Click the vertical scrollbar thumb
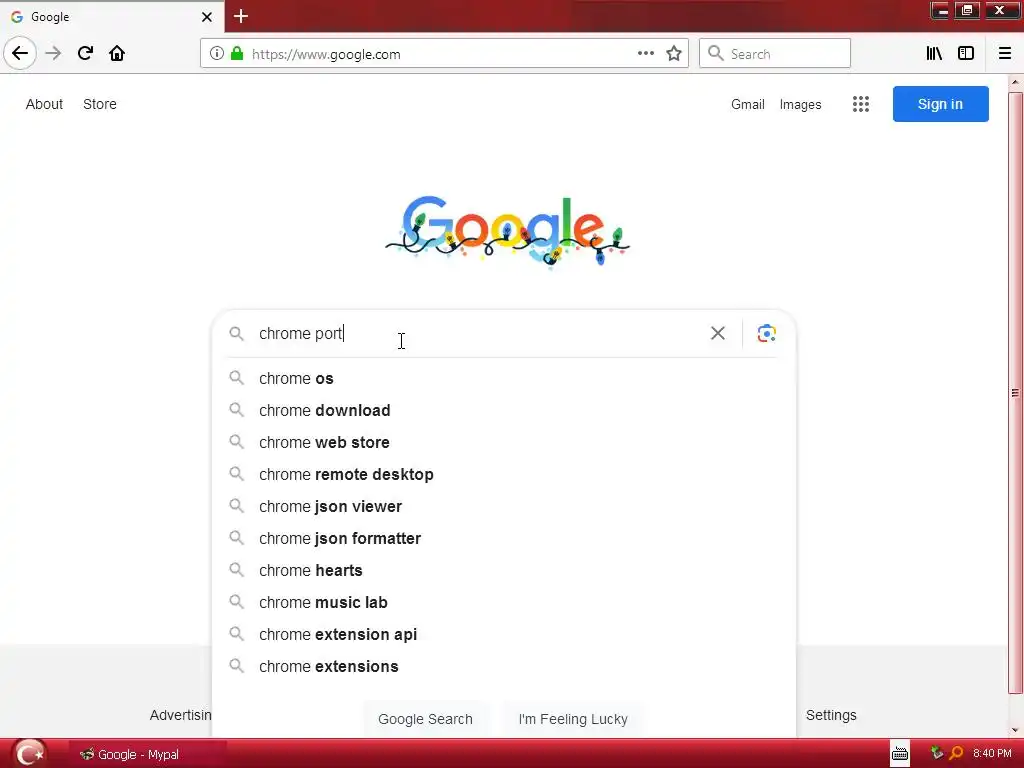 [x=1015, y=393]
